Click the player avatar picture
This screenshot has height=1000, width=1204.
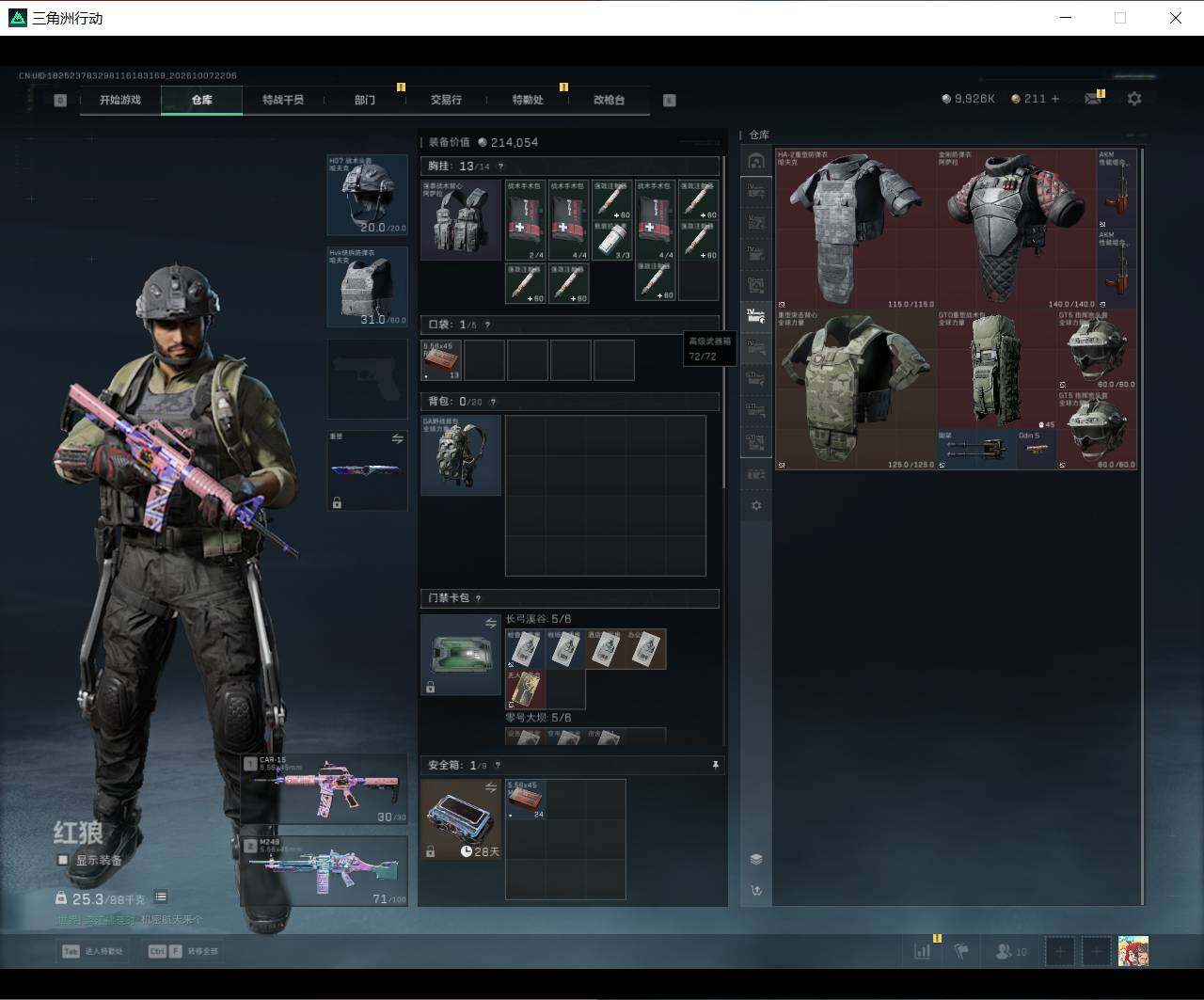[1133, 951]
